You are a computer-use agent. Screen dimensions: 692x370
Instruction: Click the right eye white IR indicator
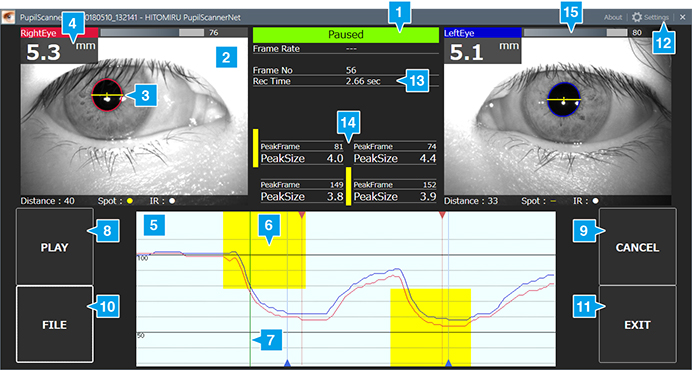tap(172, 200)
